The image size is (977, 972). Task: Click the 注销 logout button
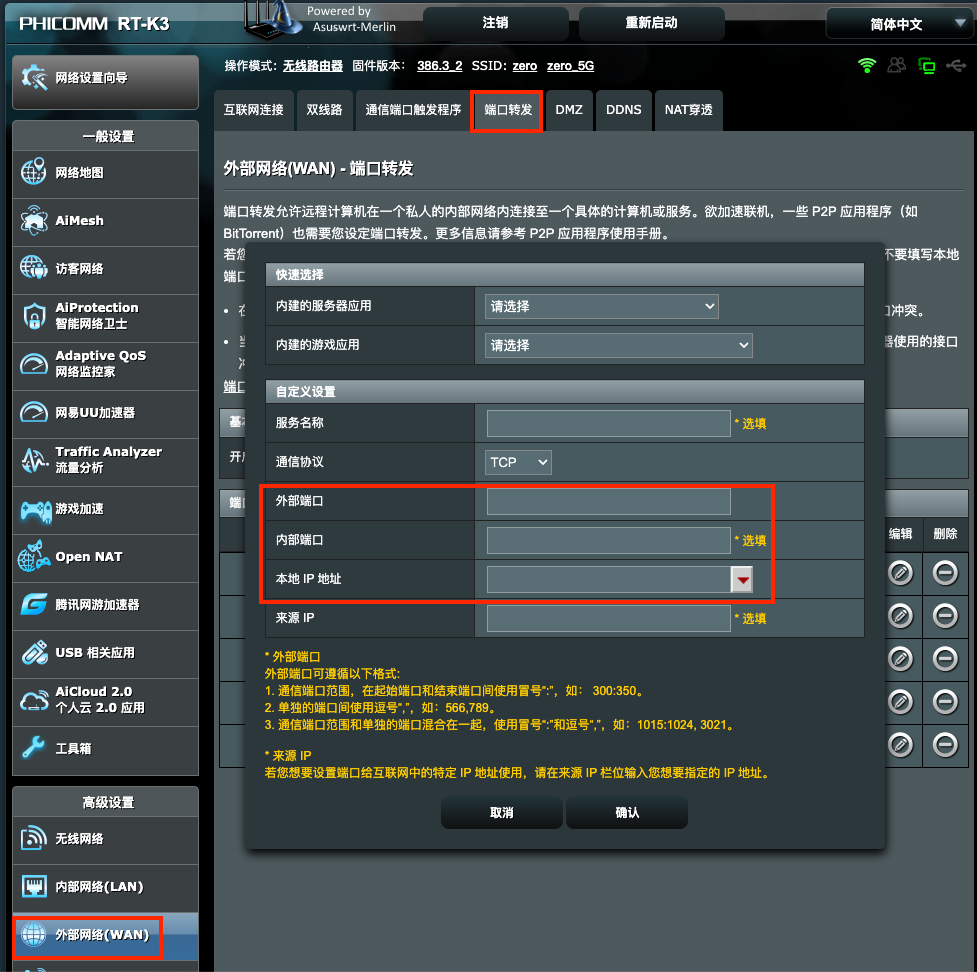(496, 24)
